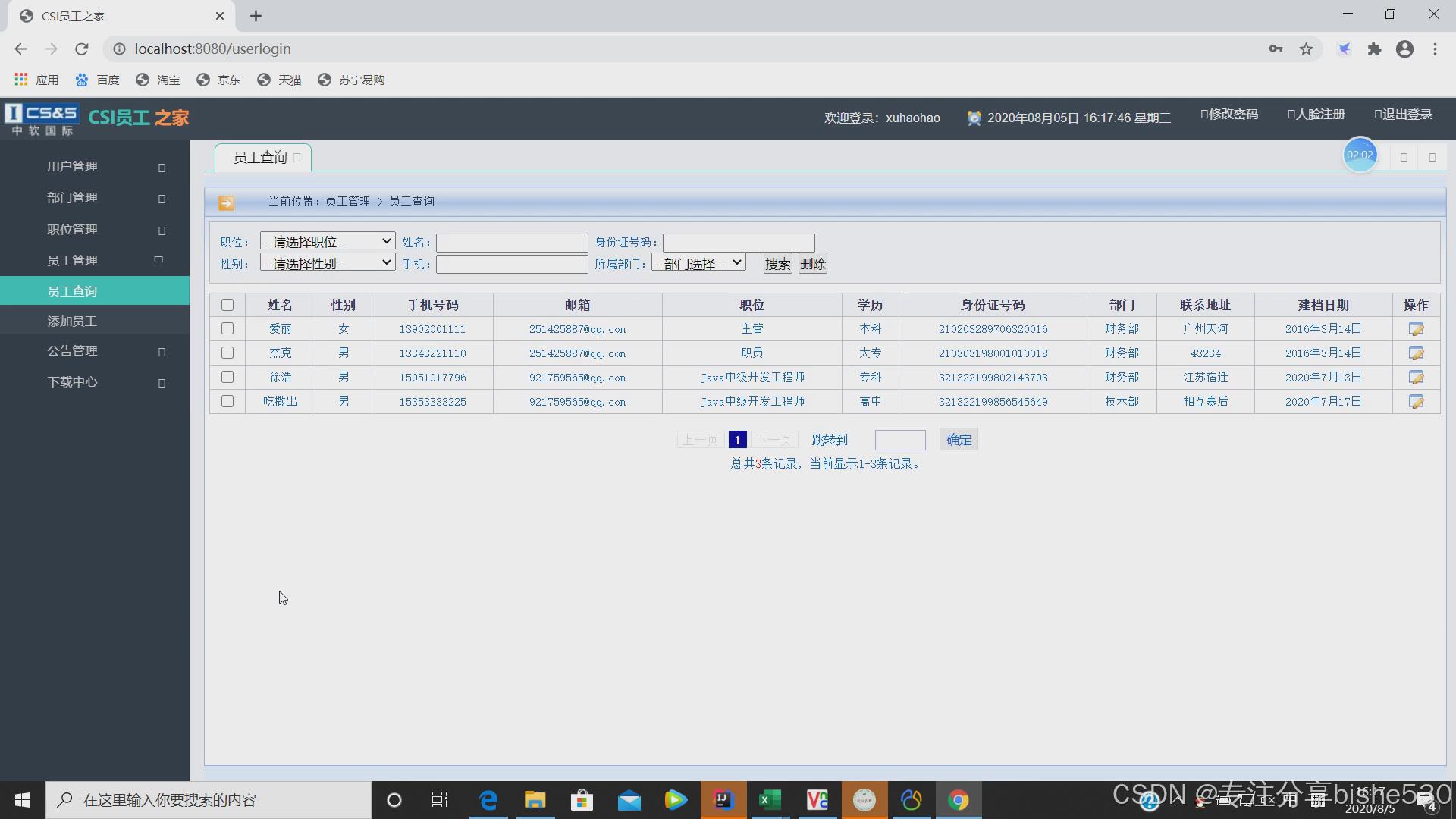The image size is (1456, 819).
Task: Click edit icon for 爱丽 row
Action: 1415,329
